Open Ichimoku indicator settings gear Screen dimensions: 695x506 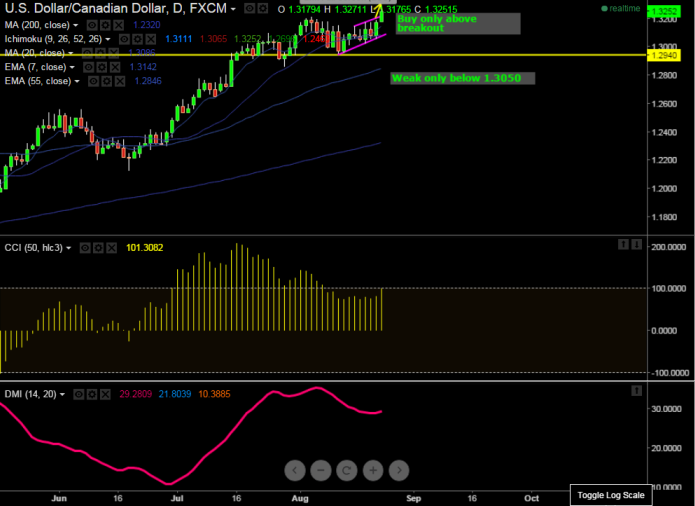(138, 39)
